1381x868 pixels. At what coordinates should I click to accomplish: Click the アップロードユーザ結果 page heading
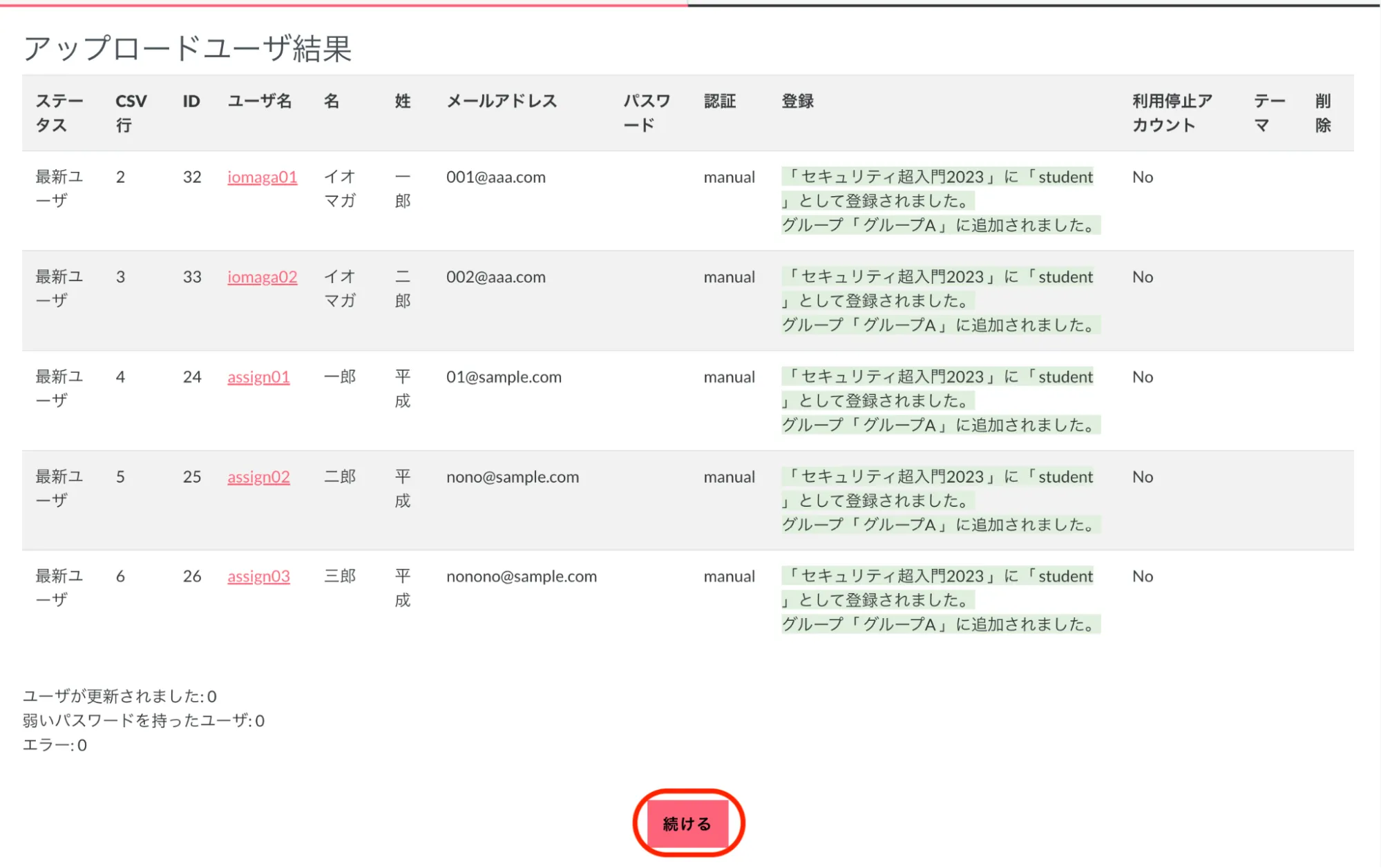click(187, 49)
